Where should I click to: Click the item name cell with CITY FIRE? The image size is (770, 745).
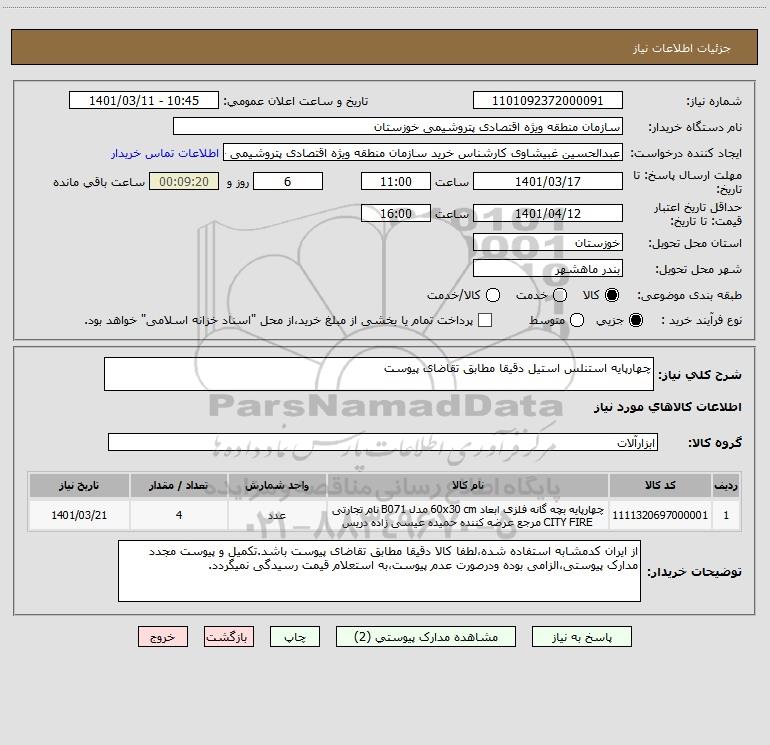468,516
